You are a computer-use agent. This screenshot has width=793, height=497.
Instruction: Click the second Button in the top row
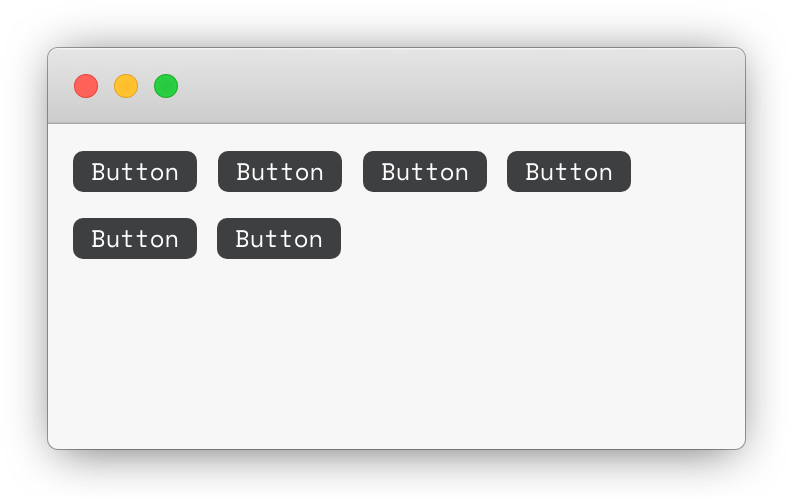click(280, 171)
